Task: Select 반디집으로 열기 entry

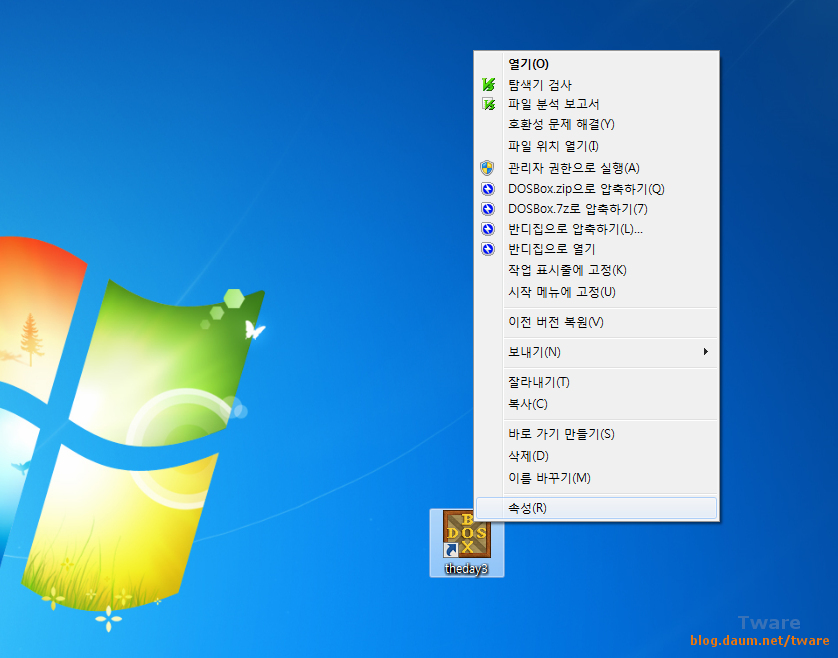Action: 596,249
